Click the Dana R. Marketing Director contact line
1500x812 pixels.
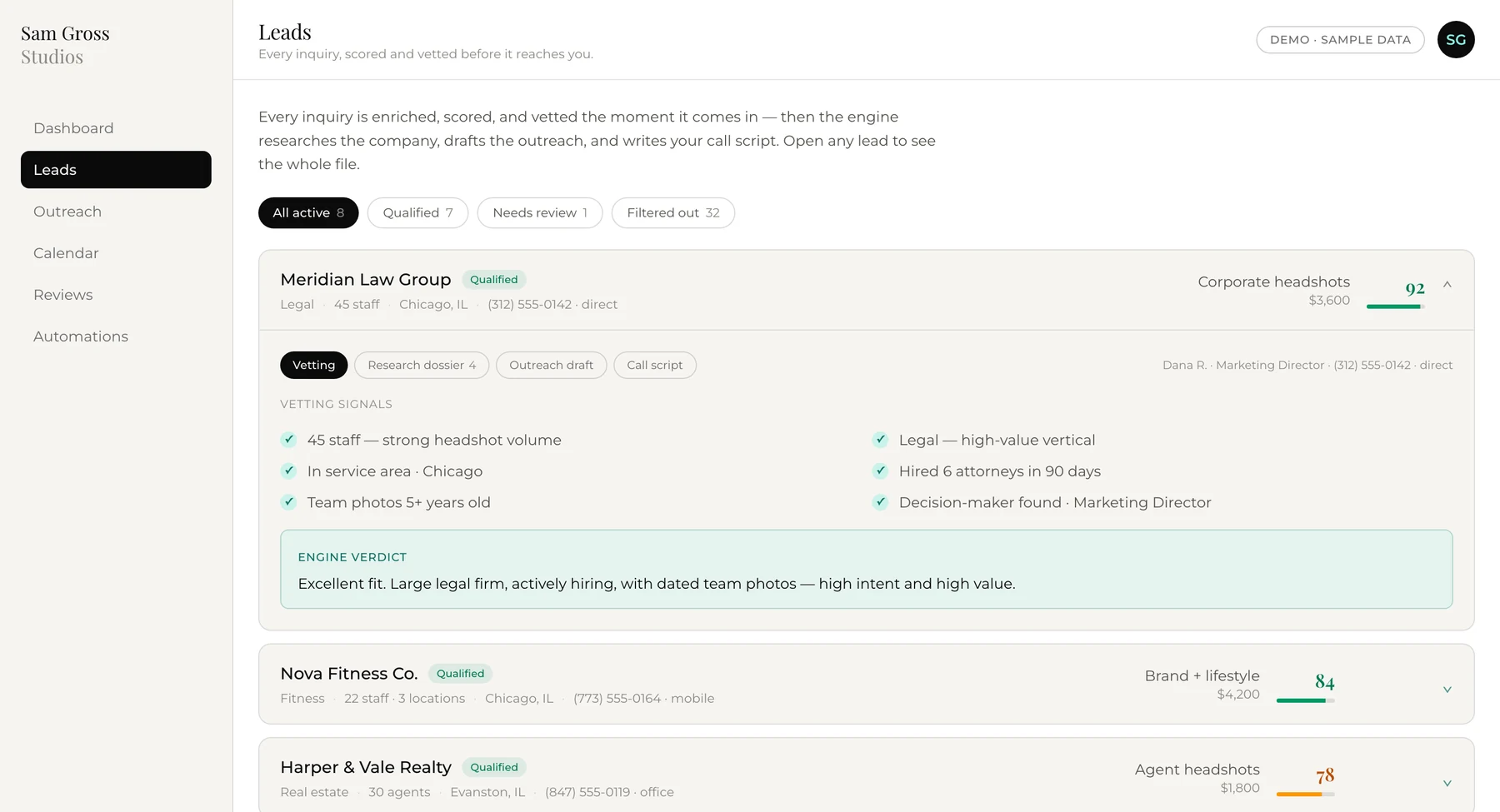pyautogui.click(x=1307, y=366)
